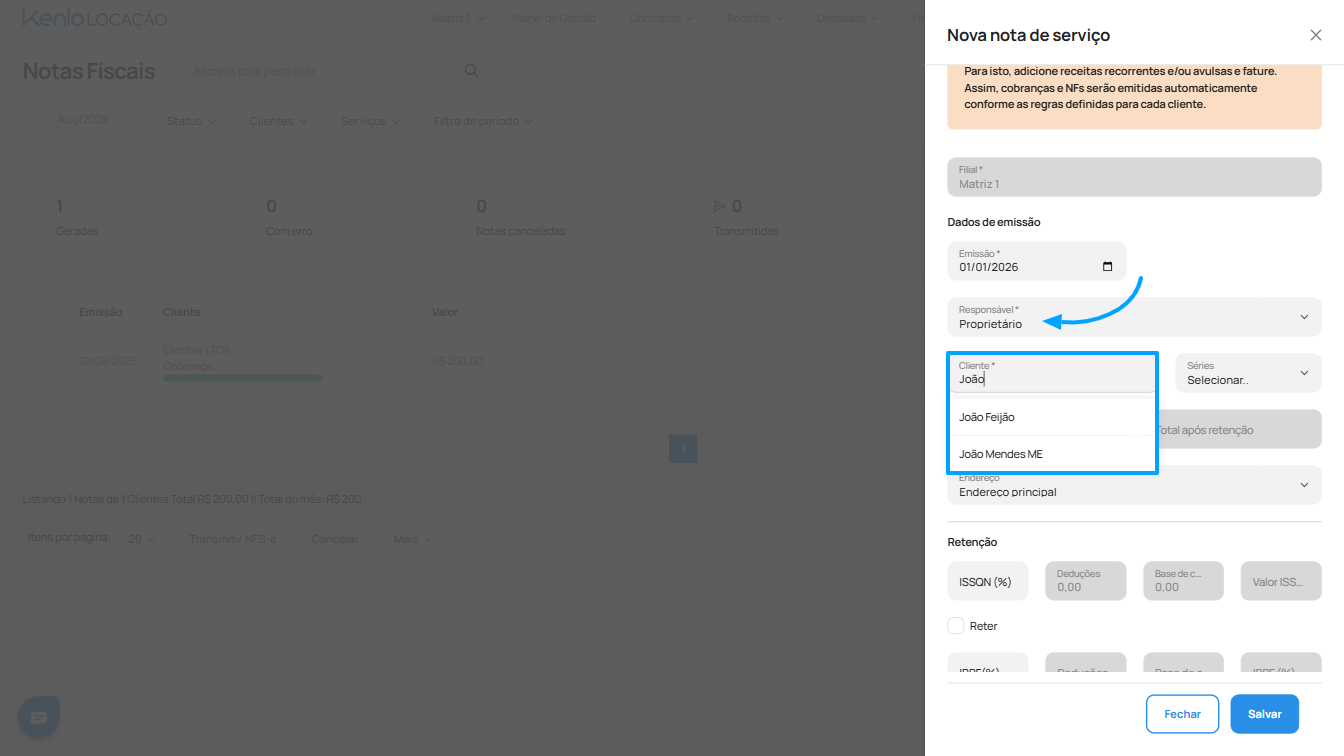This screenshot has width=1344, height=756.
Task: Click the Valor column header
Action: (445, 312)
